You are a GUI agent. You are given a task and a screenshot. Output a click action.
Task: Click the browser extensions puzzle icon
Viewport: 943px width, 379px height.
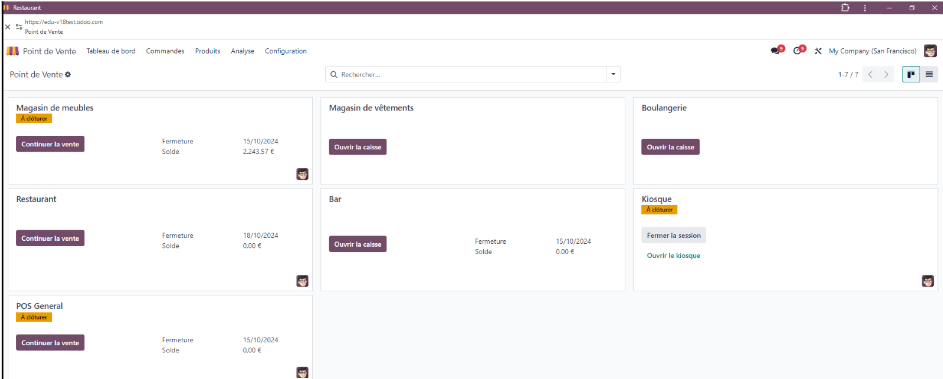click(x=845, y=8)
